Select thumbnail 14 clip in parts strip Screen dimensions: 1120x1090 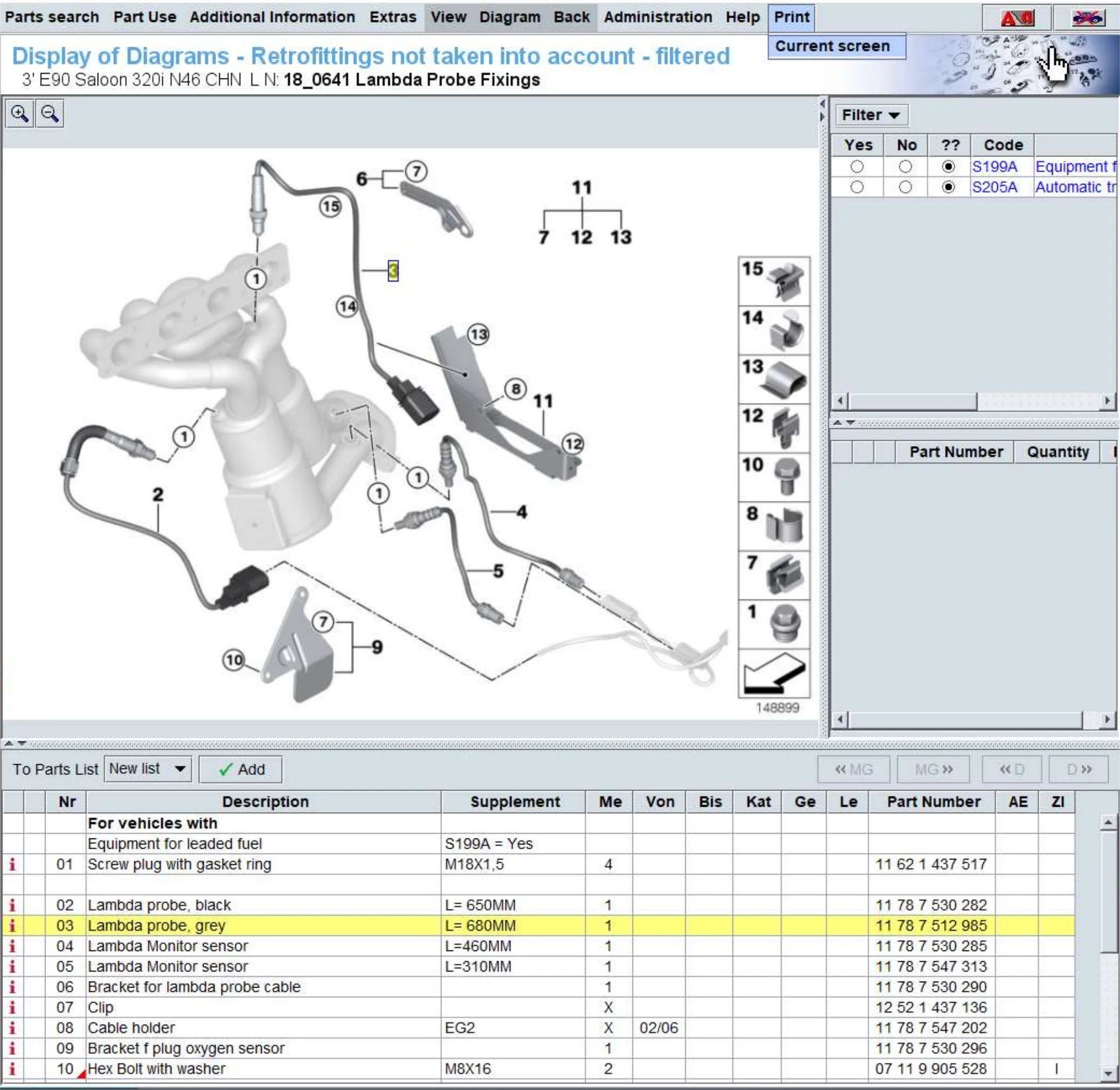(x=774, y=331)
